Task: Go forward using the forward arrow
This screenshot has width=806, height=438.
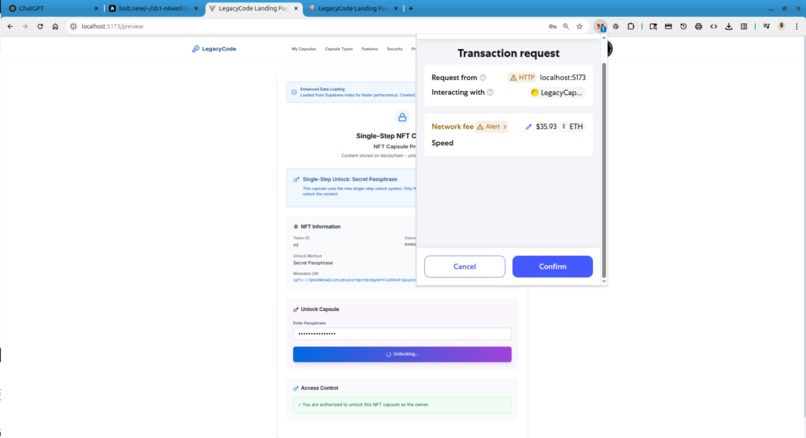Action: coord(25,26)
